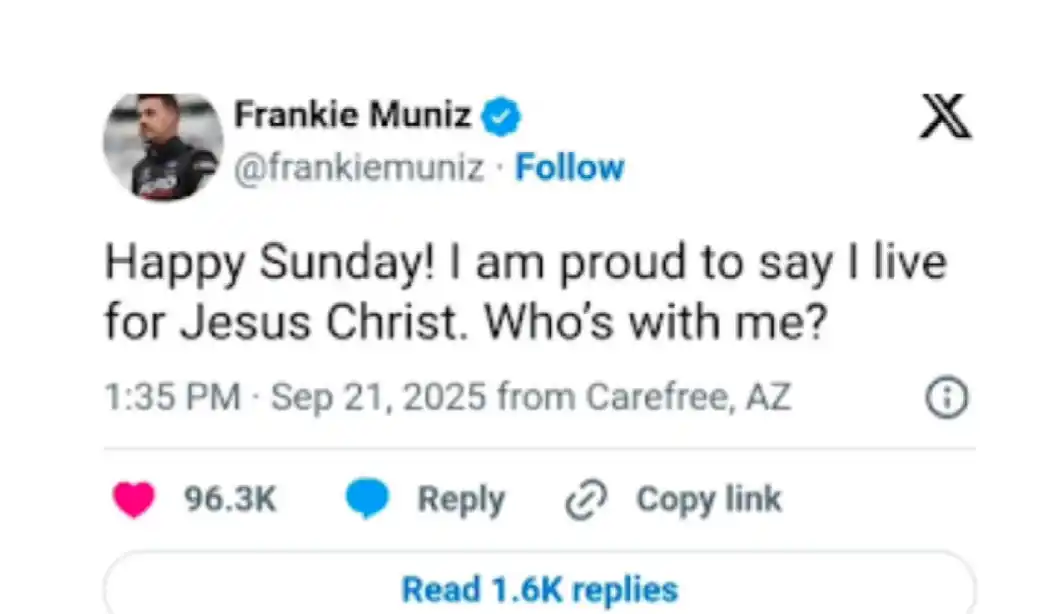This screenshot has height=614, width=1041.
Task: Click the Reply text label
Action: pos(461,500)
